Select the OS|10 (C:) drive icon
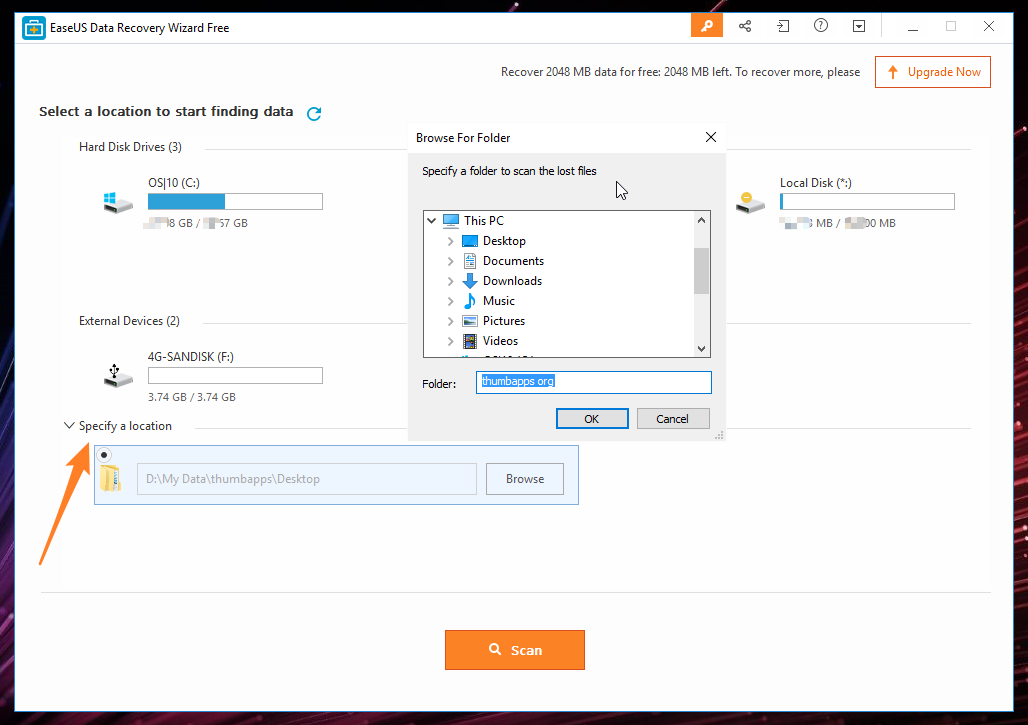The image size is (1028, 725). (118, 203)
